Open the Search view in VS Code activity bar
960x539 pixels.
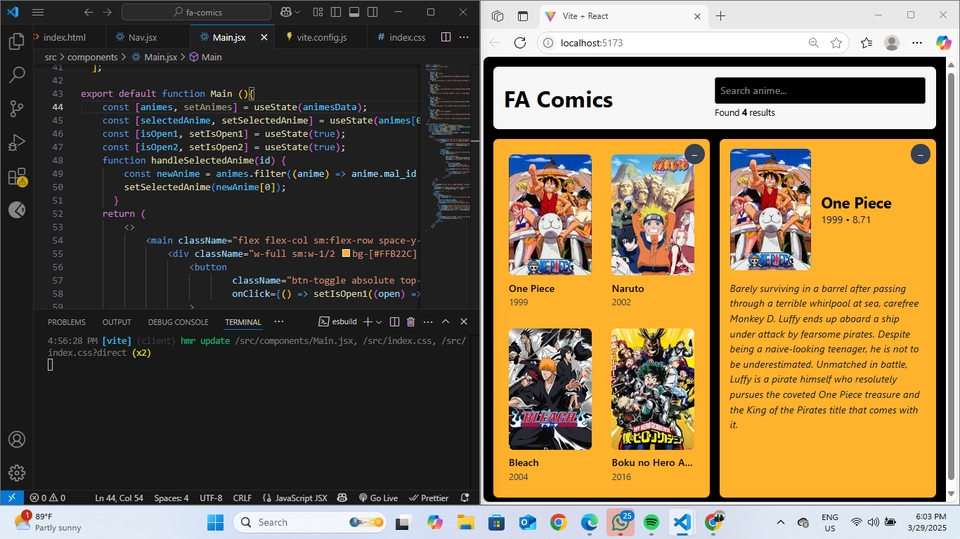tap(17, 75)
